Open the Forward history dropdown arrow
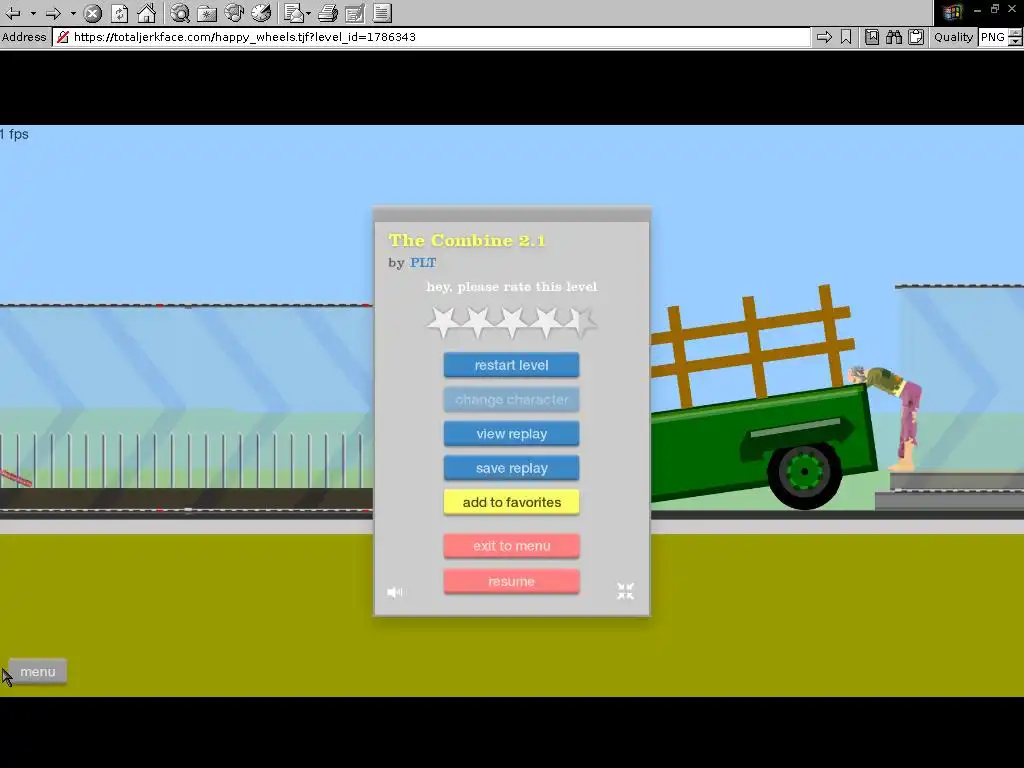The image size is (1024, 768). (x=73, y=13)
